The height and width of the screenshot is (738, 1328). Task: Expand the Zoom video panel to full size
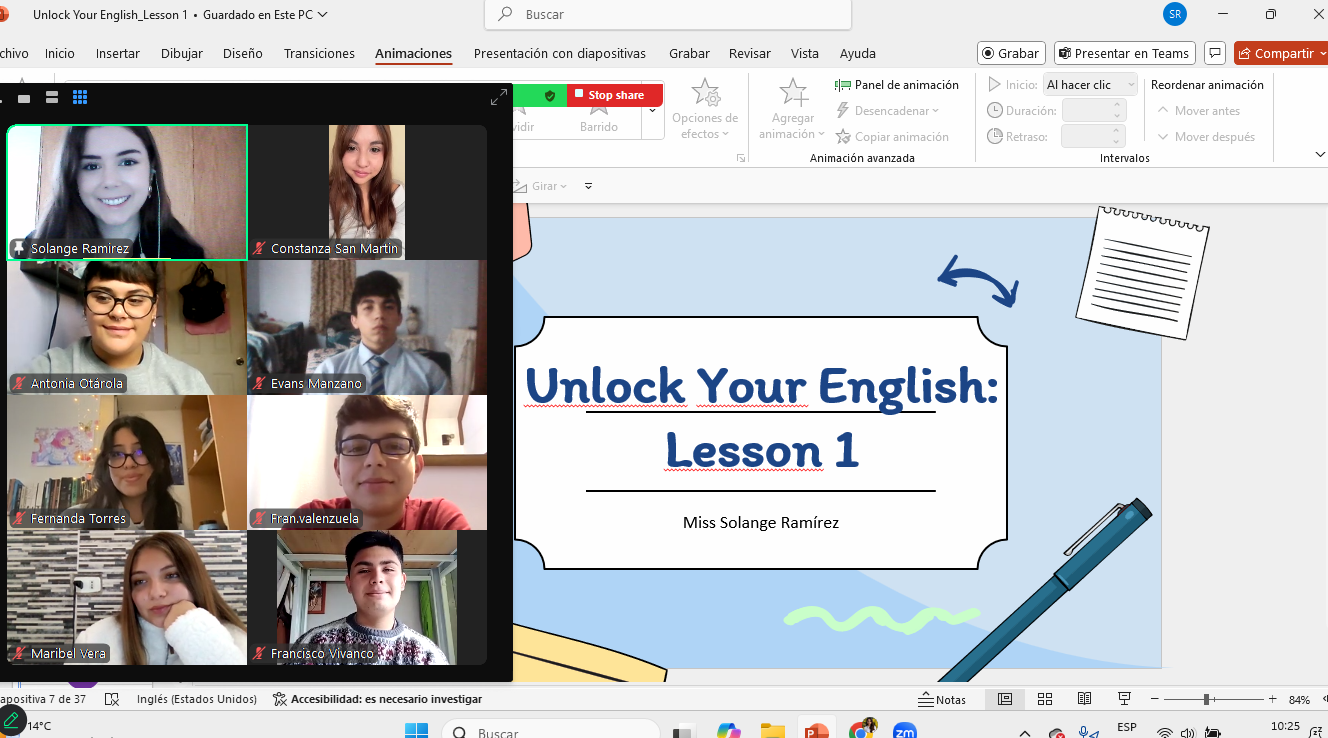pos(498,97)
